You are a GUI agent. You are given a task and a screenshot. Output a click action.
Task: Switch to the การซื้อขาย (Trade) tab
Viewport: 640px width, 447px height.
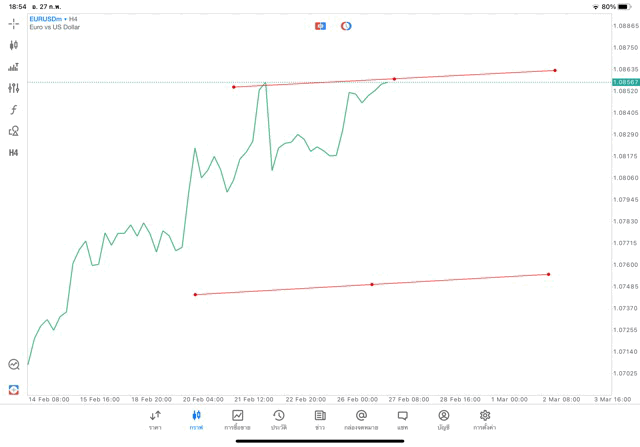click(238, 420)
